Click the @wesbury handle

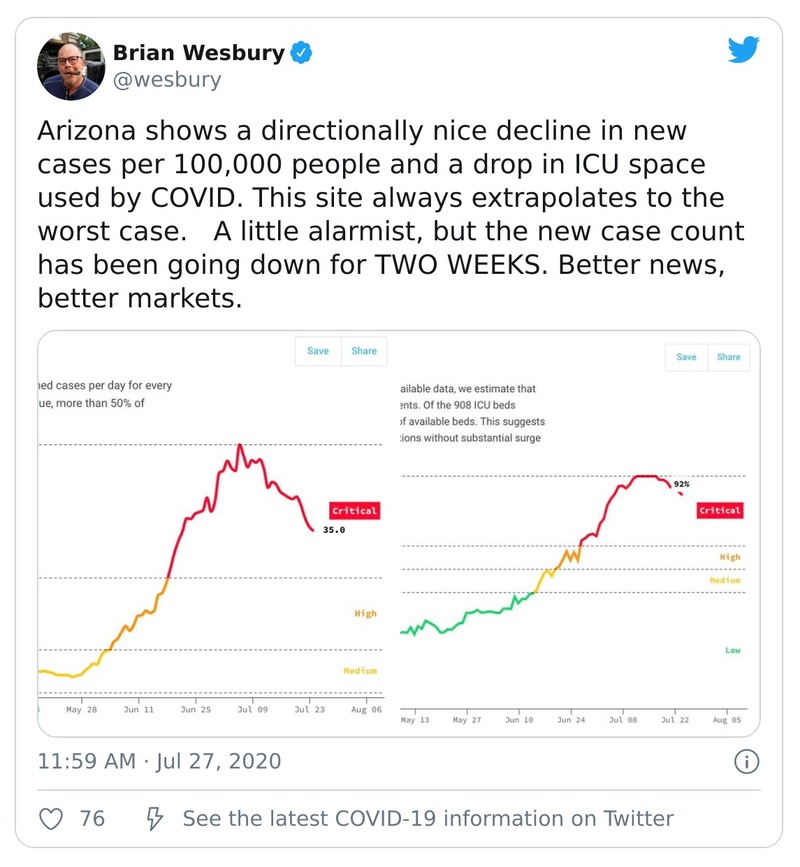tap(167, 80)
